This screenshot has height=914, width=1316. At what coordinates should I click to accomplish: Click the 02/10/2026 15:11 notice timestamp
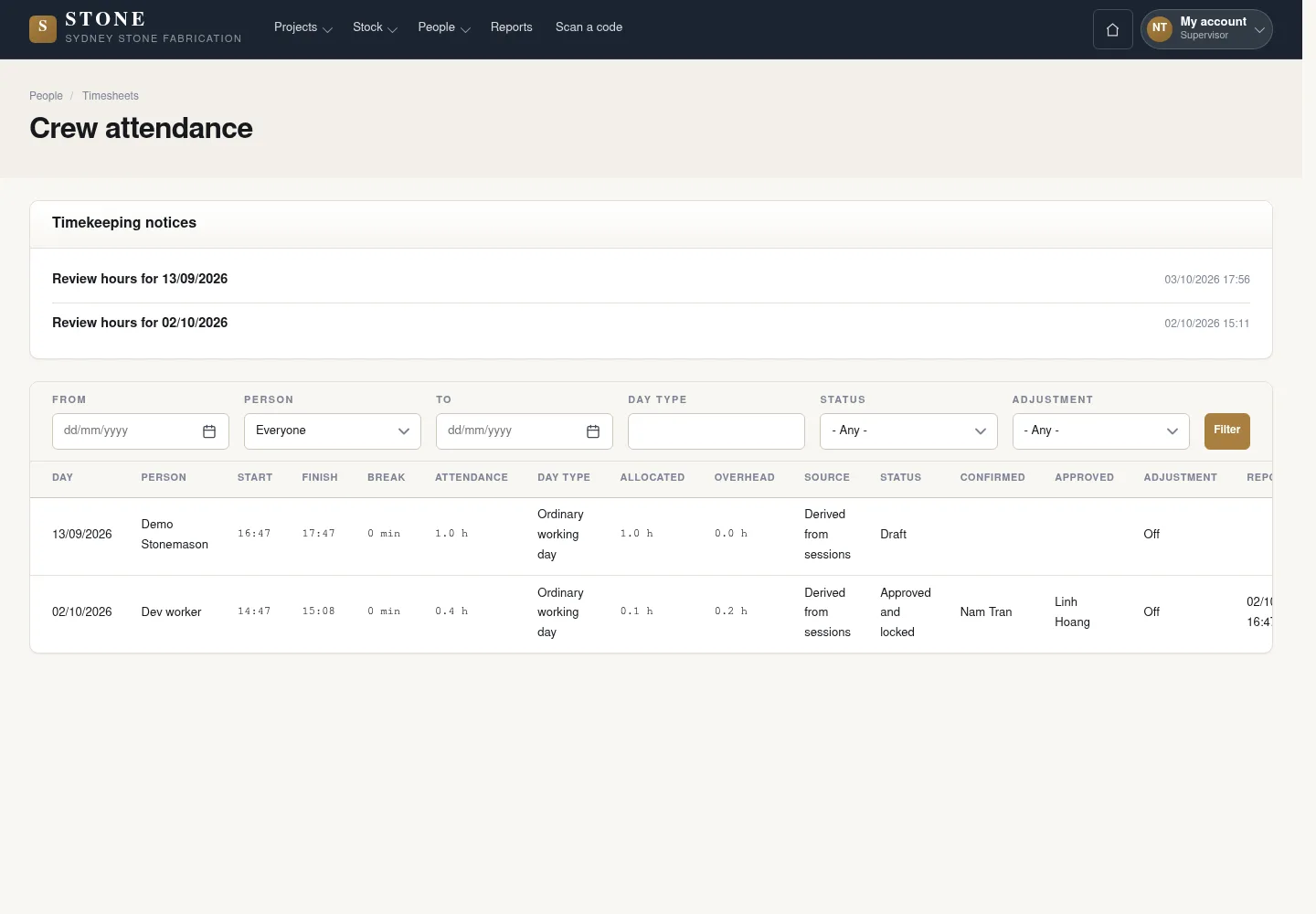[1207, 324]
